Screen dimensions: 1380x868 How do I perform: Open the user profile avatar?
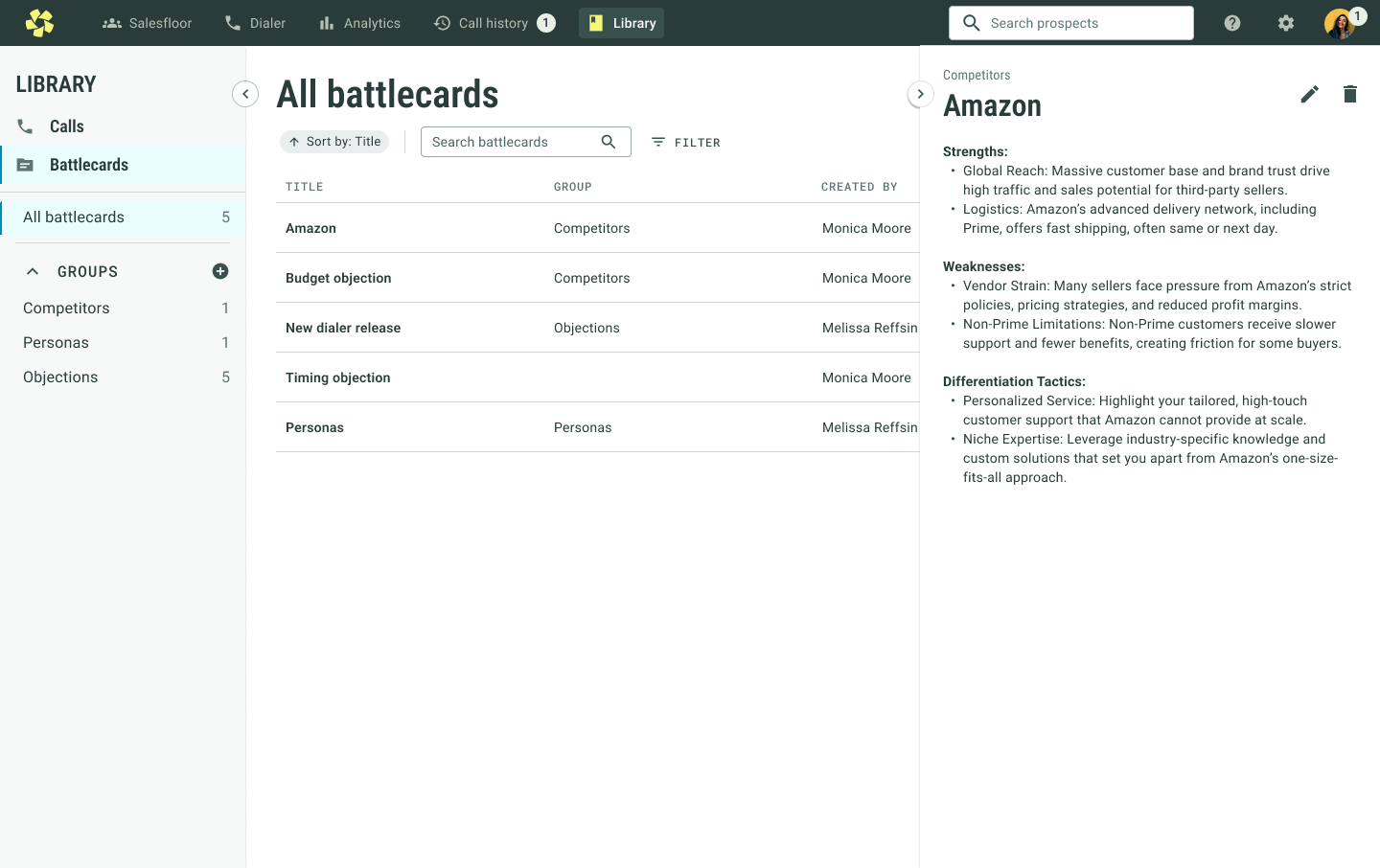tap(1340, 23)
